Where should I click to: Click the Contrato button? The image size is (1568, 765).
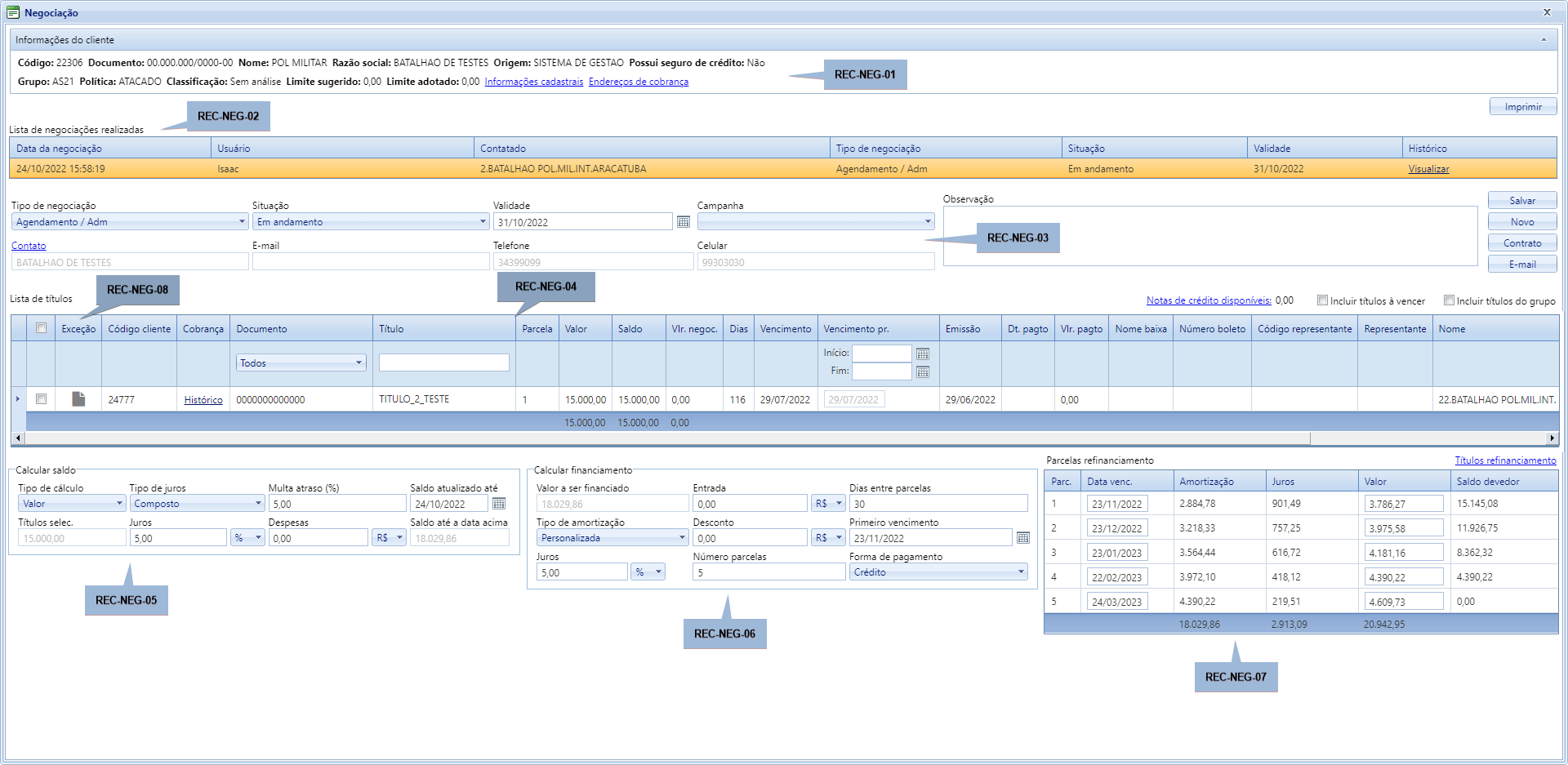tap(1522, 243)
